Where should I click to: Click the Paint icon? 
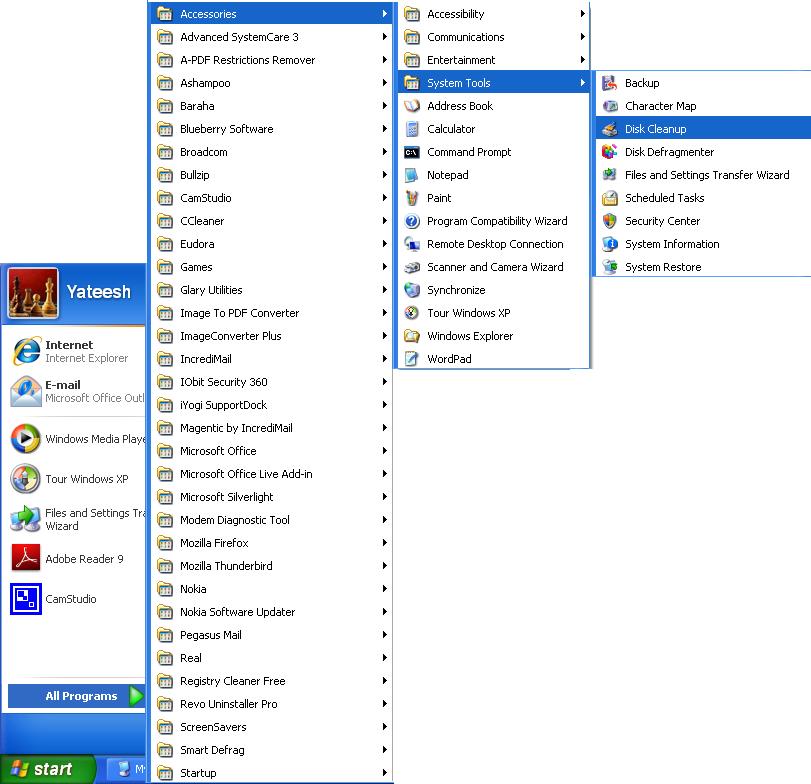click(x=412, y=198)
